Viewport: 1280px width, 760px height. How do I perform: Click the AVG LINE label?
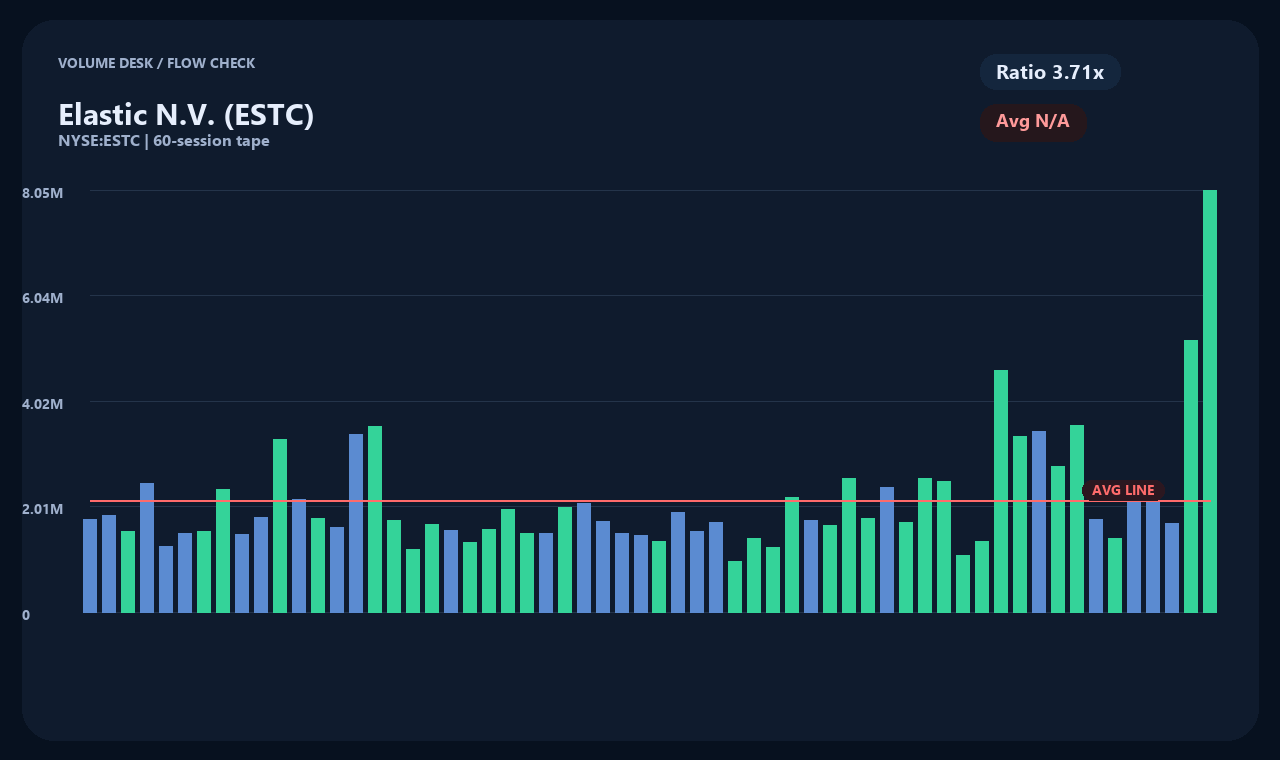click(x=1123, y=490)
